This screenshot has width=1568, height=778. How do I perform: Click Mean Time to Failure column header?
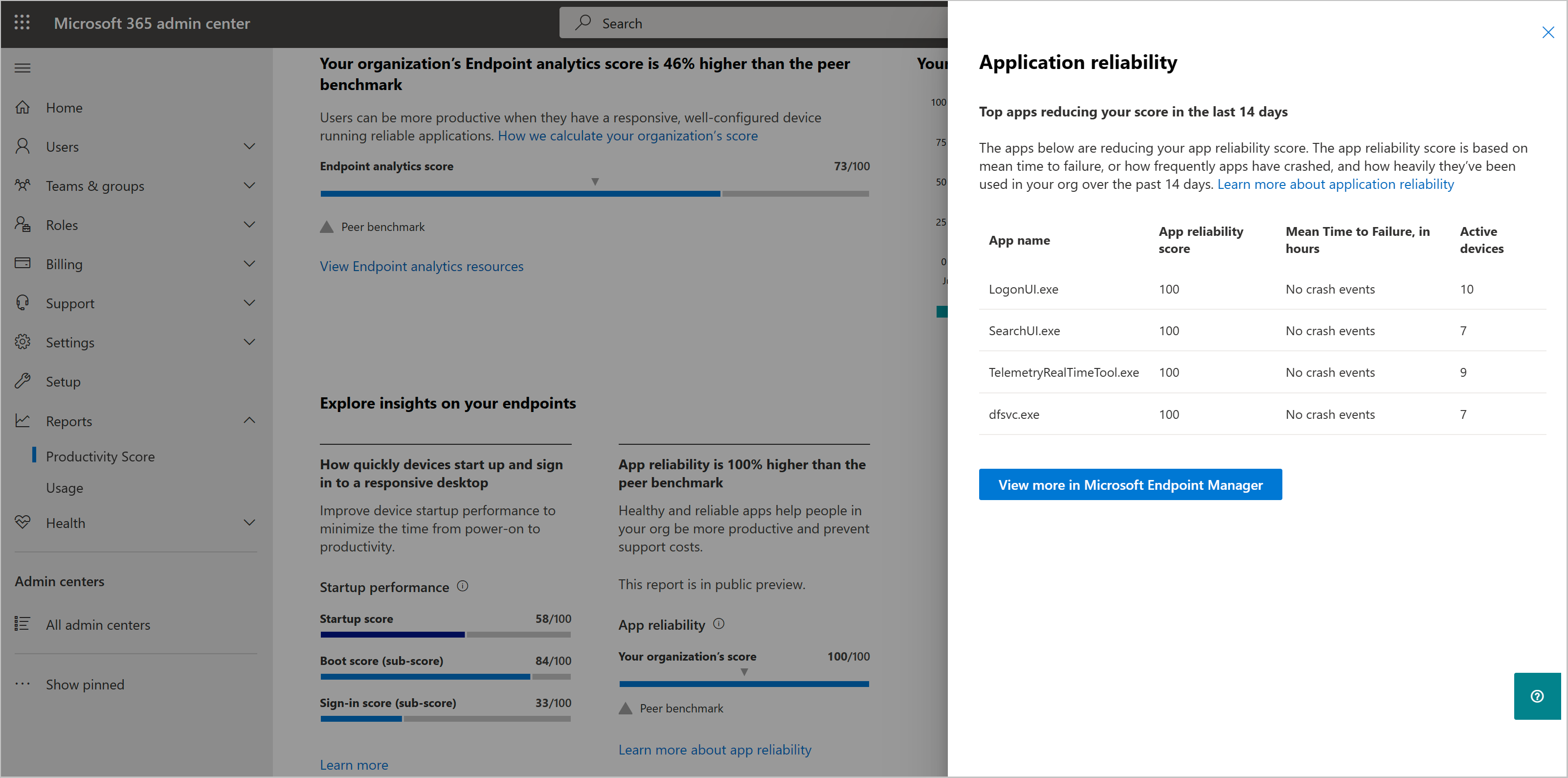click(1357, 240)
